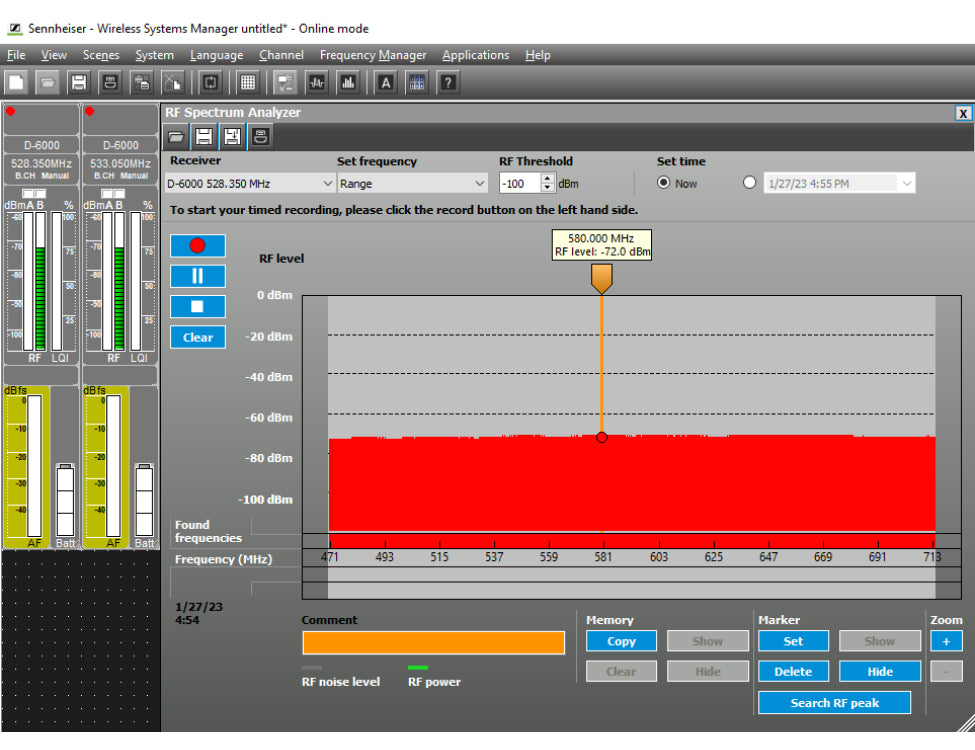Click the bar chart toolbar icon
The height and width of the screenshot is (750, 975).
[x=348, y=82]
